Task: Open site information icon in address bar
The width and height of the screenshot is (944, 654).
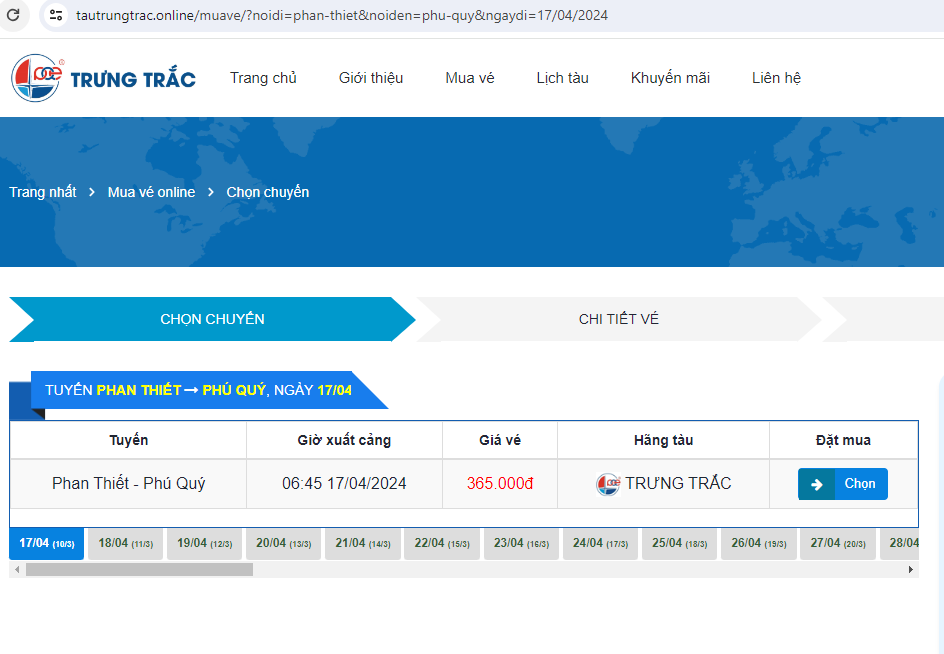Action: click(56, 15)
